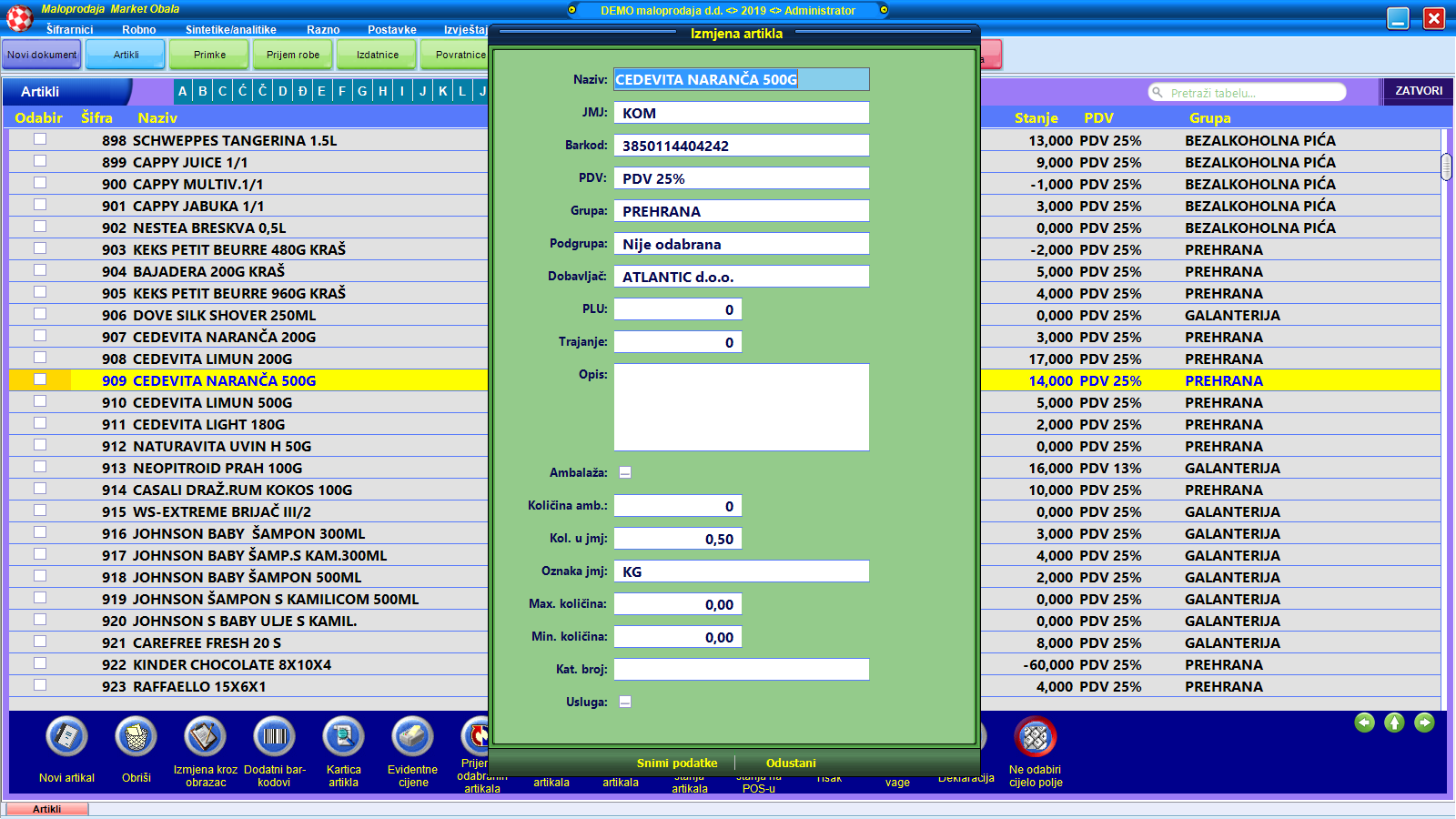Click the Novi artikal icon
This screenshot has height=819, width=1456.
click(x=66, y=737)
